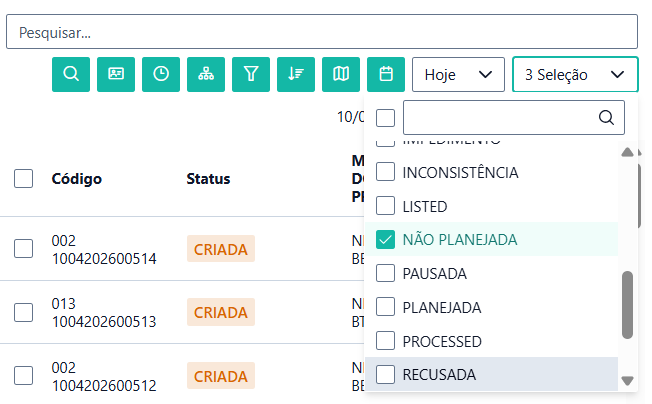Check the INCONSISTÊNCIA status option
This screenshot has width=652, height=404.
pos(386,172)
